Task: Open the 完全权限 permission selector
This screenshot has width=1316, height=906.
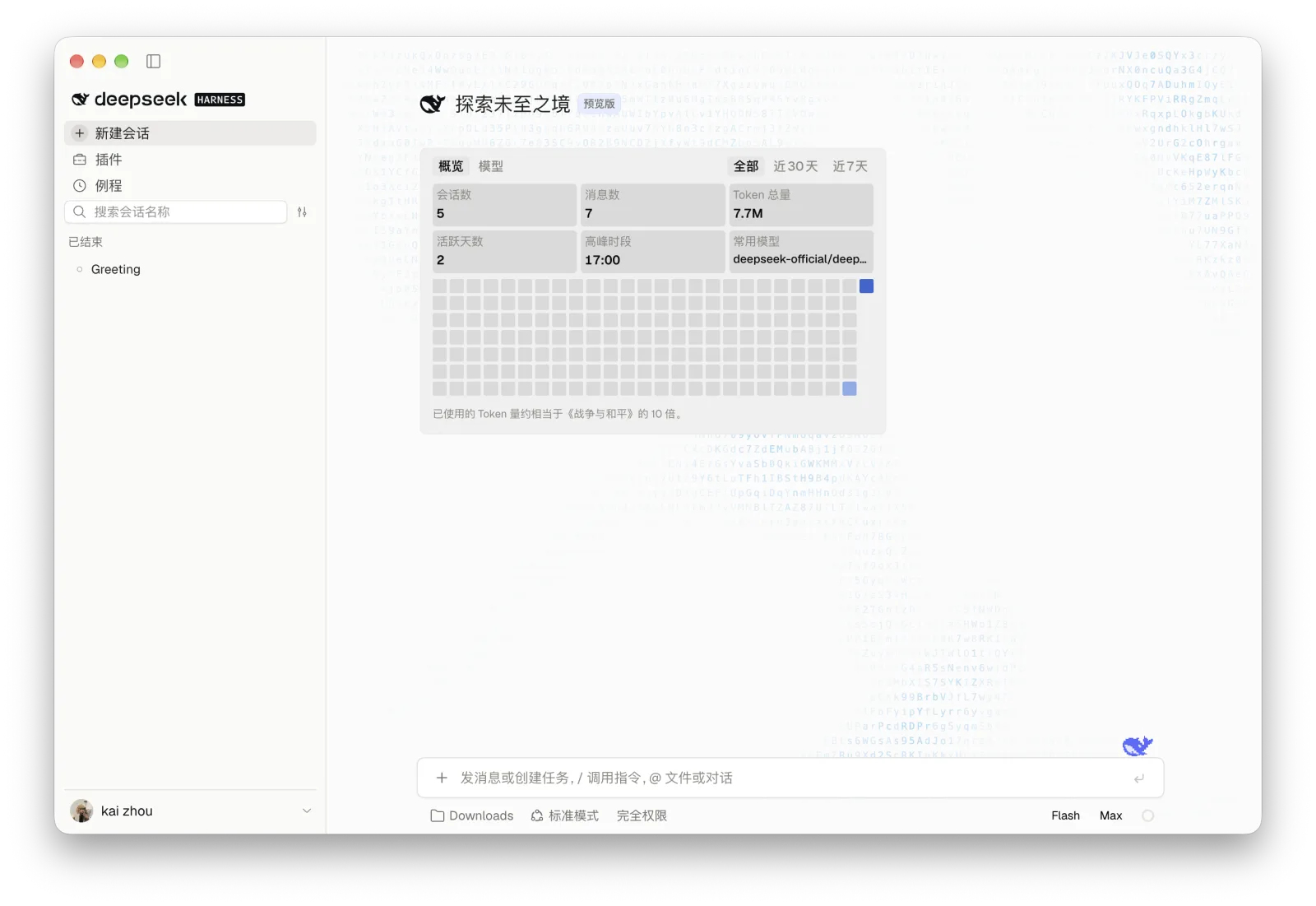Action: (x=642, y=815)
